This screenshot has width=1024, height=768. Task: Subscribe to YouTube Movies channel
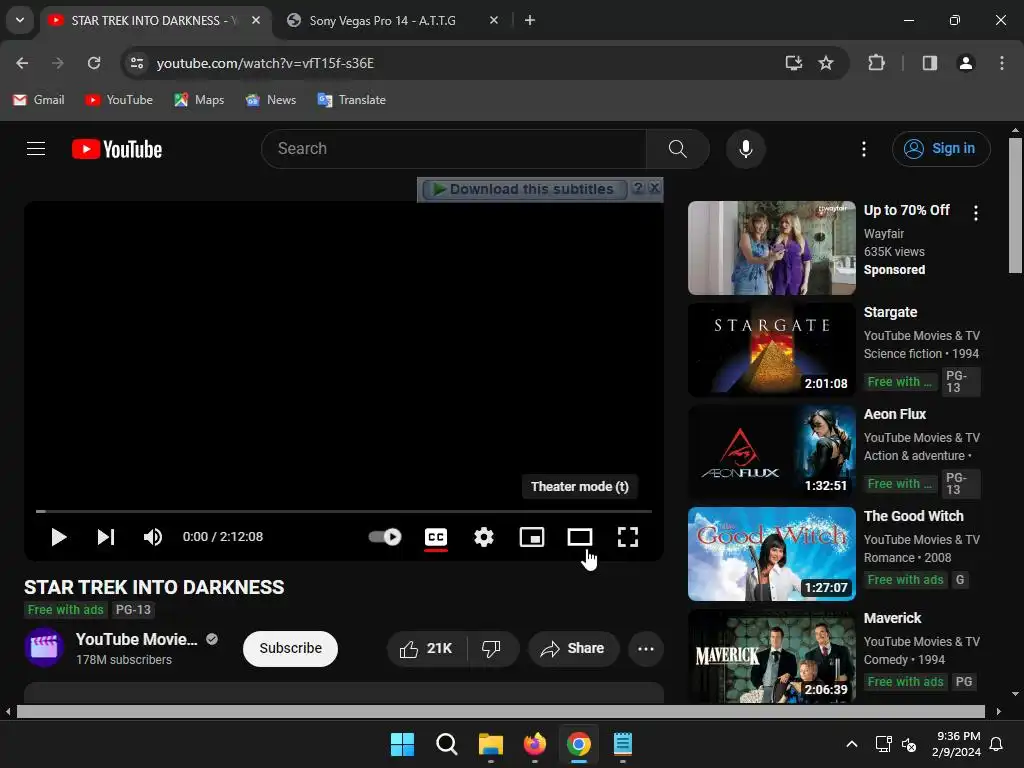291,648
